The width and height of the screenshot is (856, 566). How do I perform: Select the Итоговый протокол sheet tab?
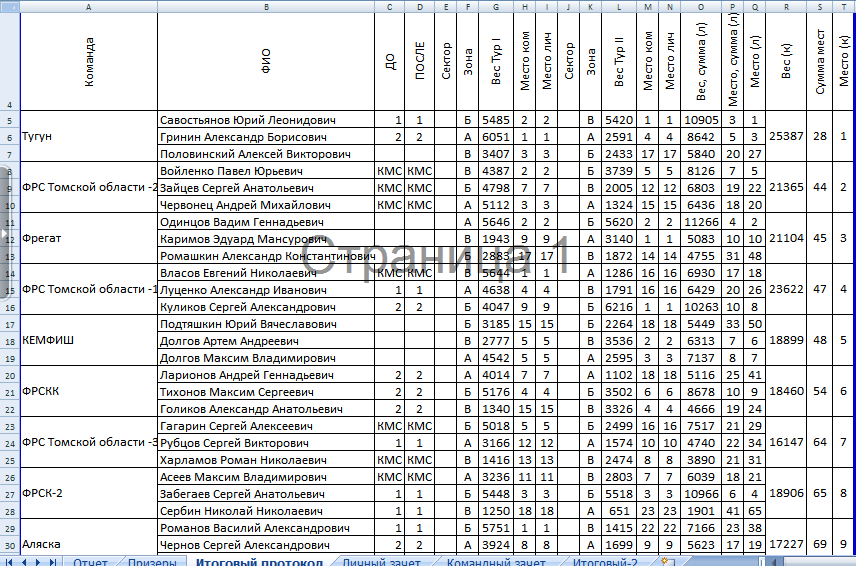point(259,562)
